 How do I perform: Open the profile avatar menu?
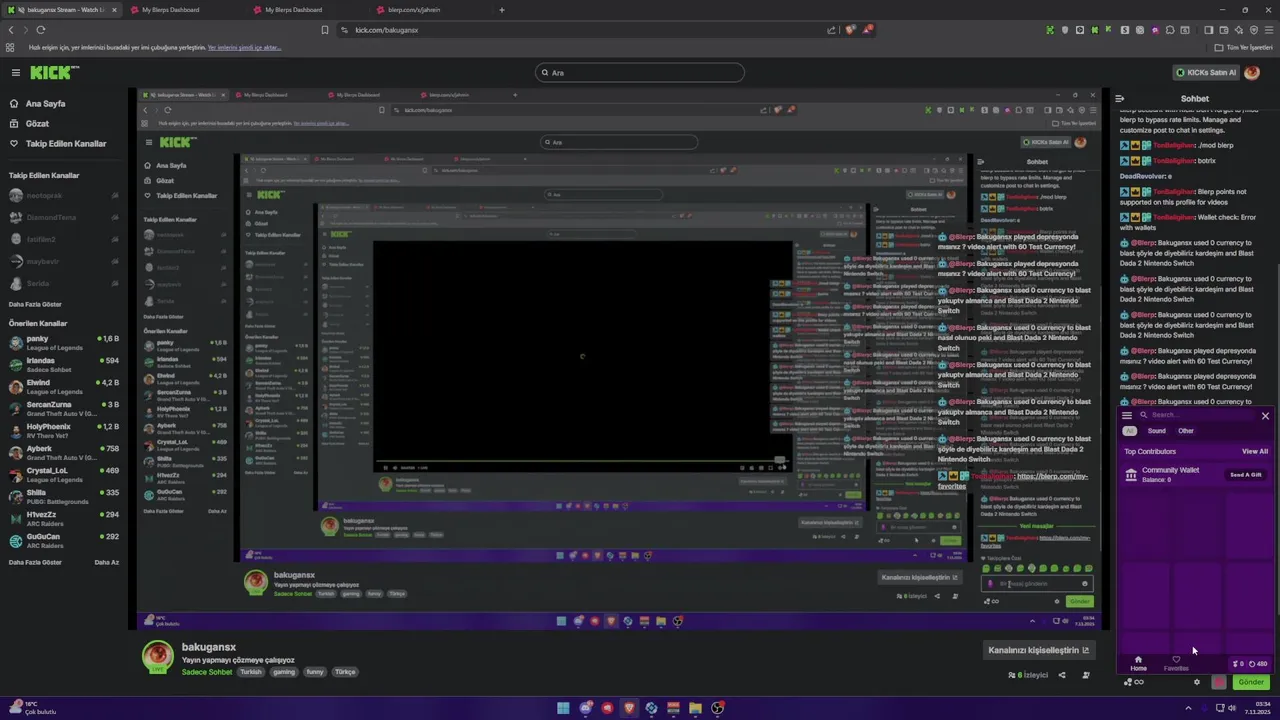click(1251, 72)
